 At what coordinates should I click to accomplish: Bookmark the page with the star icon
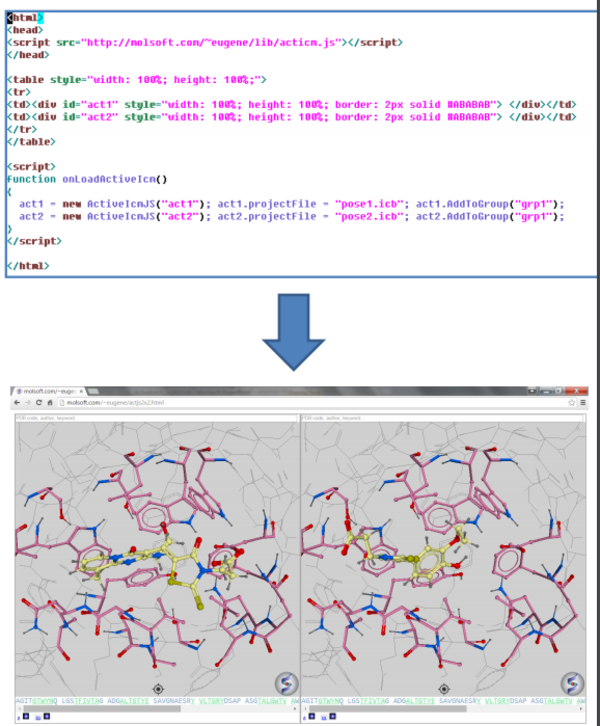tap(571, 402)
